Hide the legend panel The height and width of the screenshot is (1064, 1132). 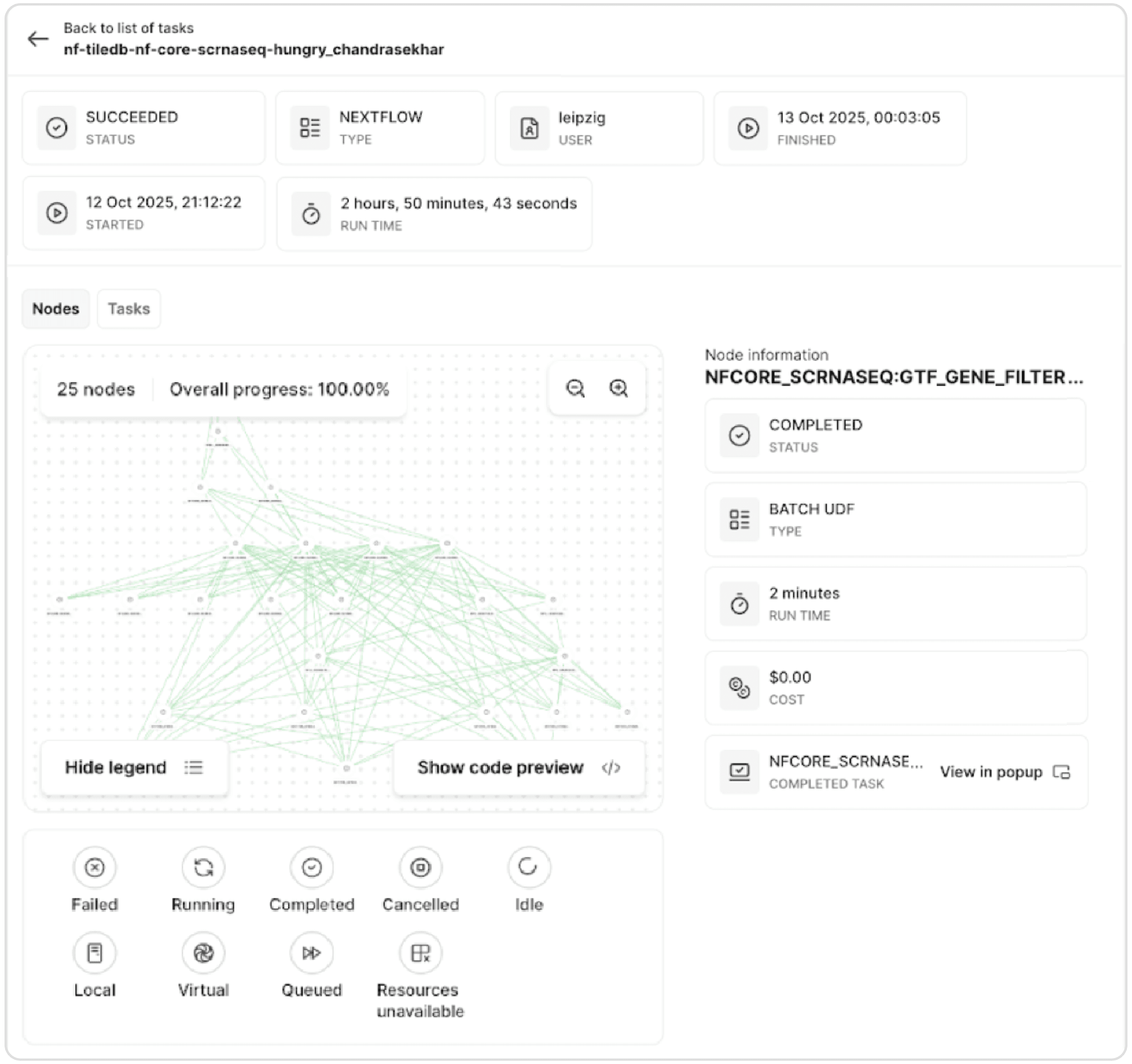click(134, 767)
